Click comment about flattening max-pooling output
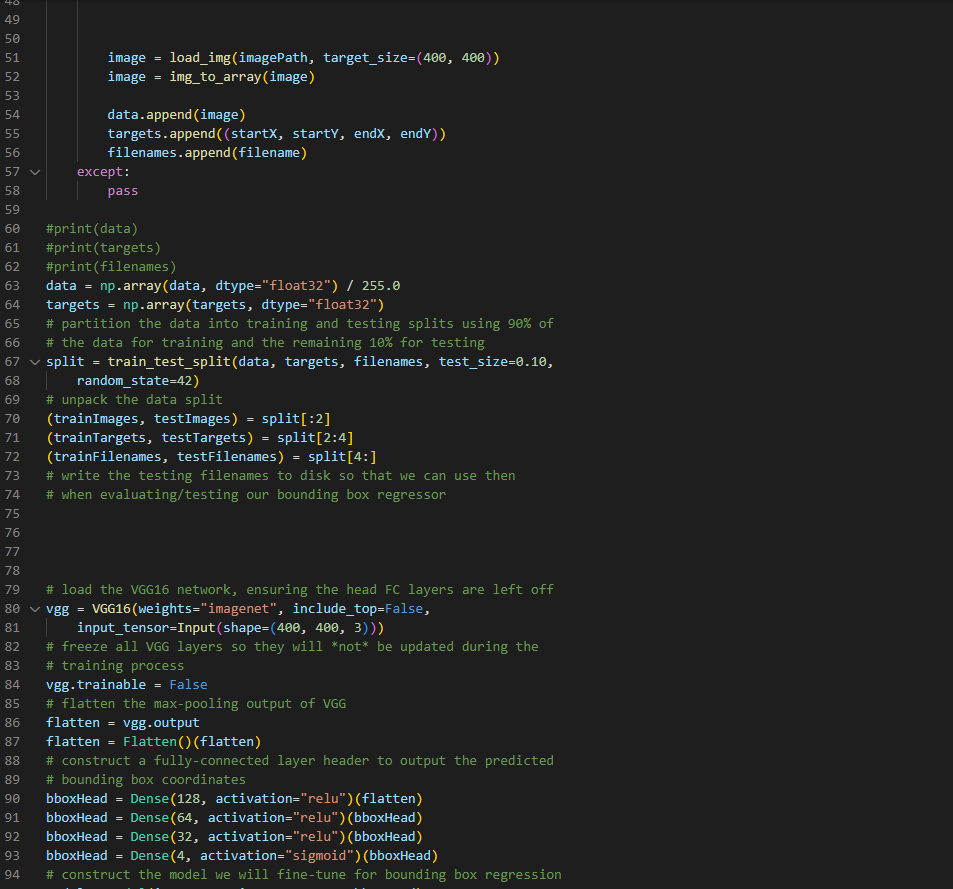 196,704
